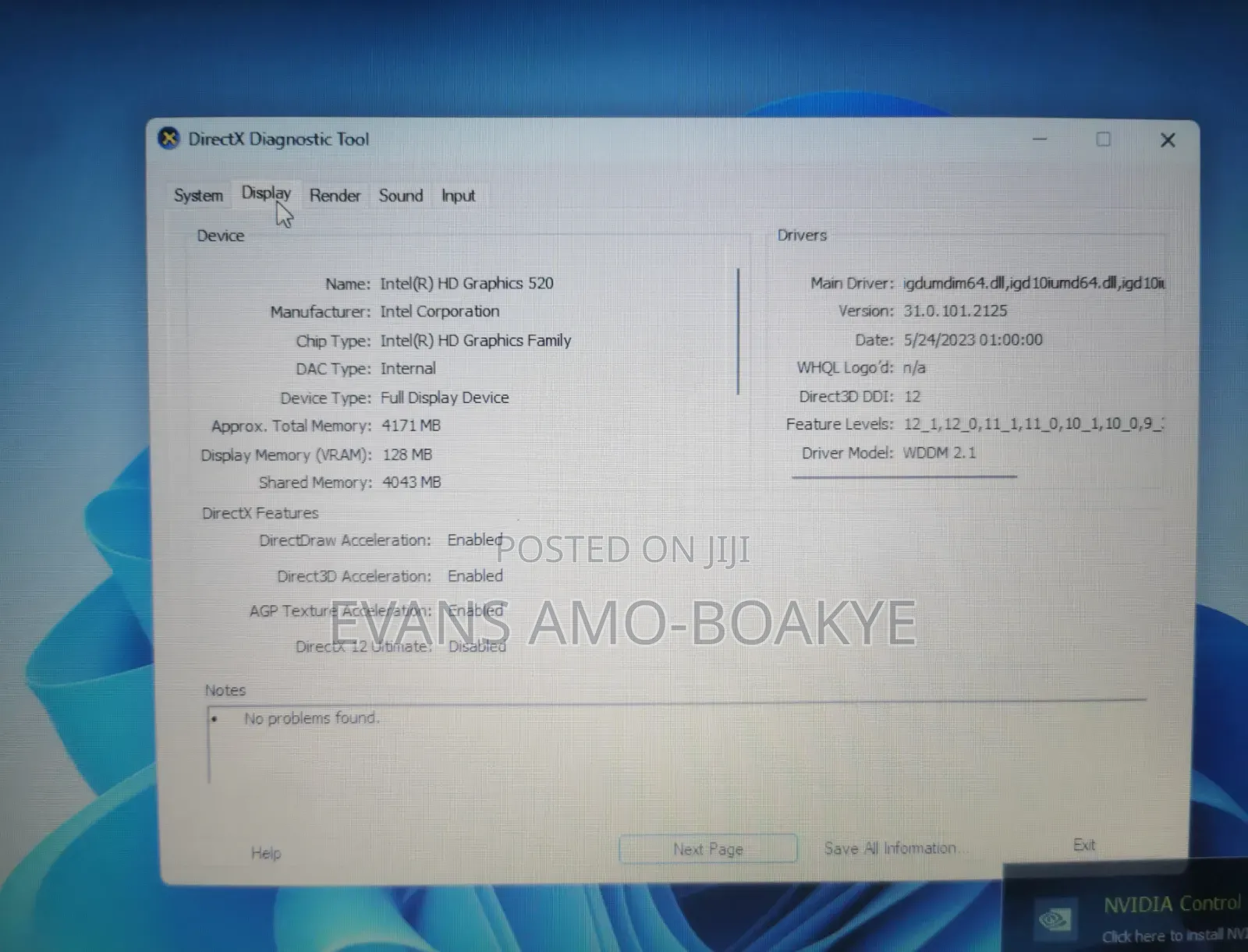Click the Device panel vertical scrollbar
1248x952 pixels.
coord(738,331)
